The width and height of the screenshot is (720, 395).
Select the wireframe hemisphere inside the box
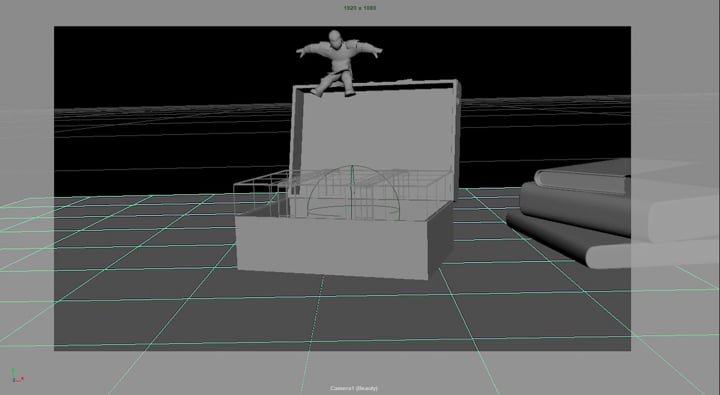point(353,192)
